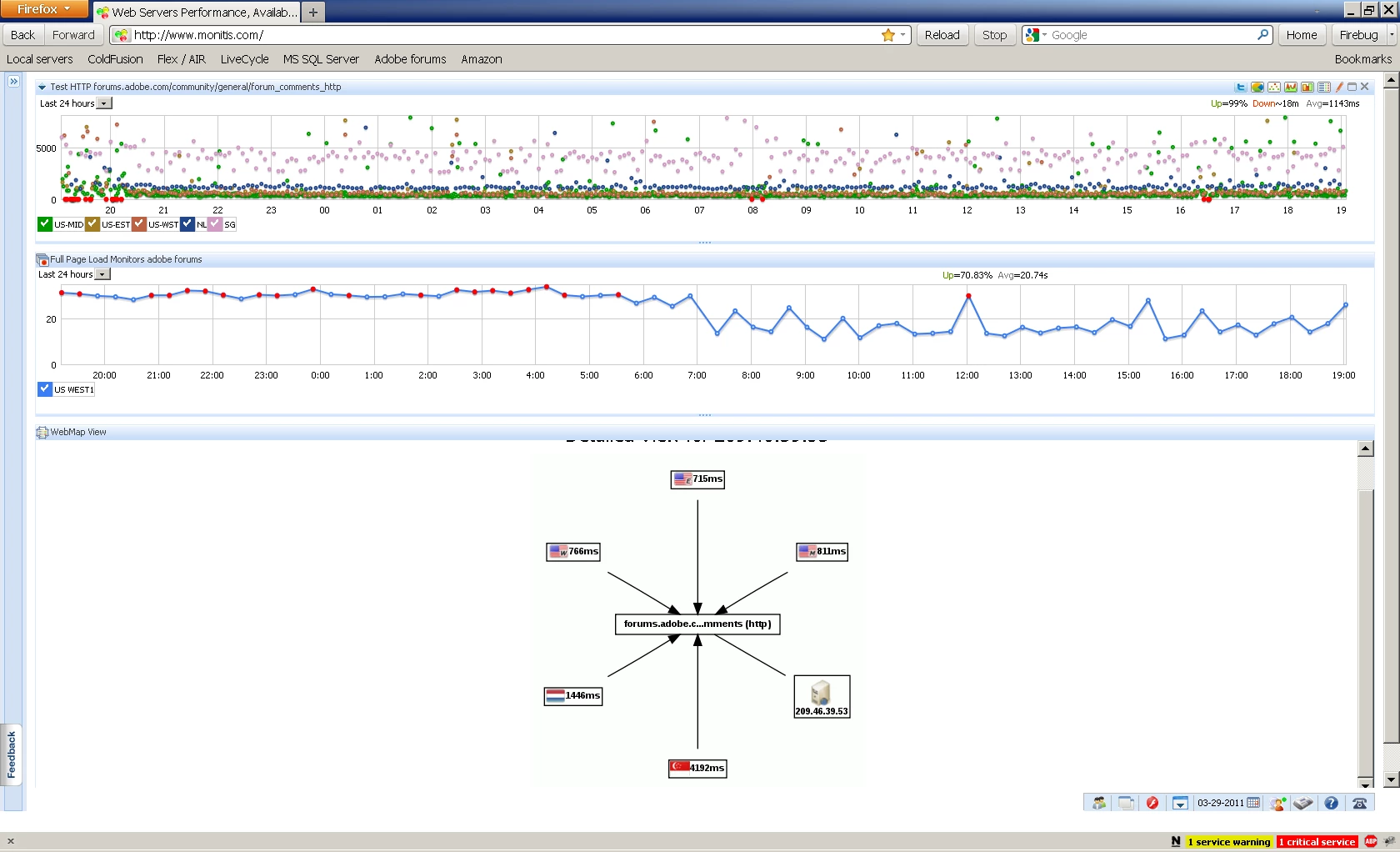Screen dimensions: 1400x852
Task: Click the blue help question mark icon
Action: click(1332, 803)
